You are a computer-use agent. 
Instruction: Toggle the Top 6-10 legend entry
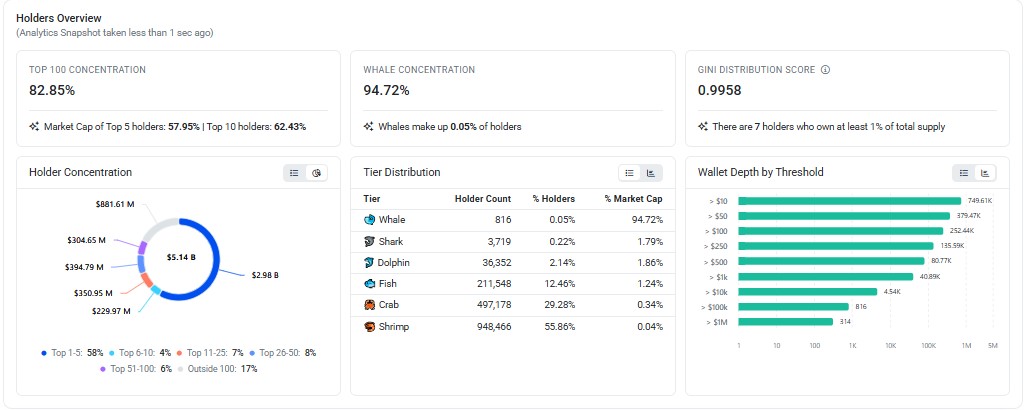tap(140, 352)
